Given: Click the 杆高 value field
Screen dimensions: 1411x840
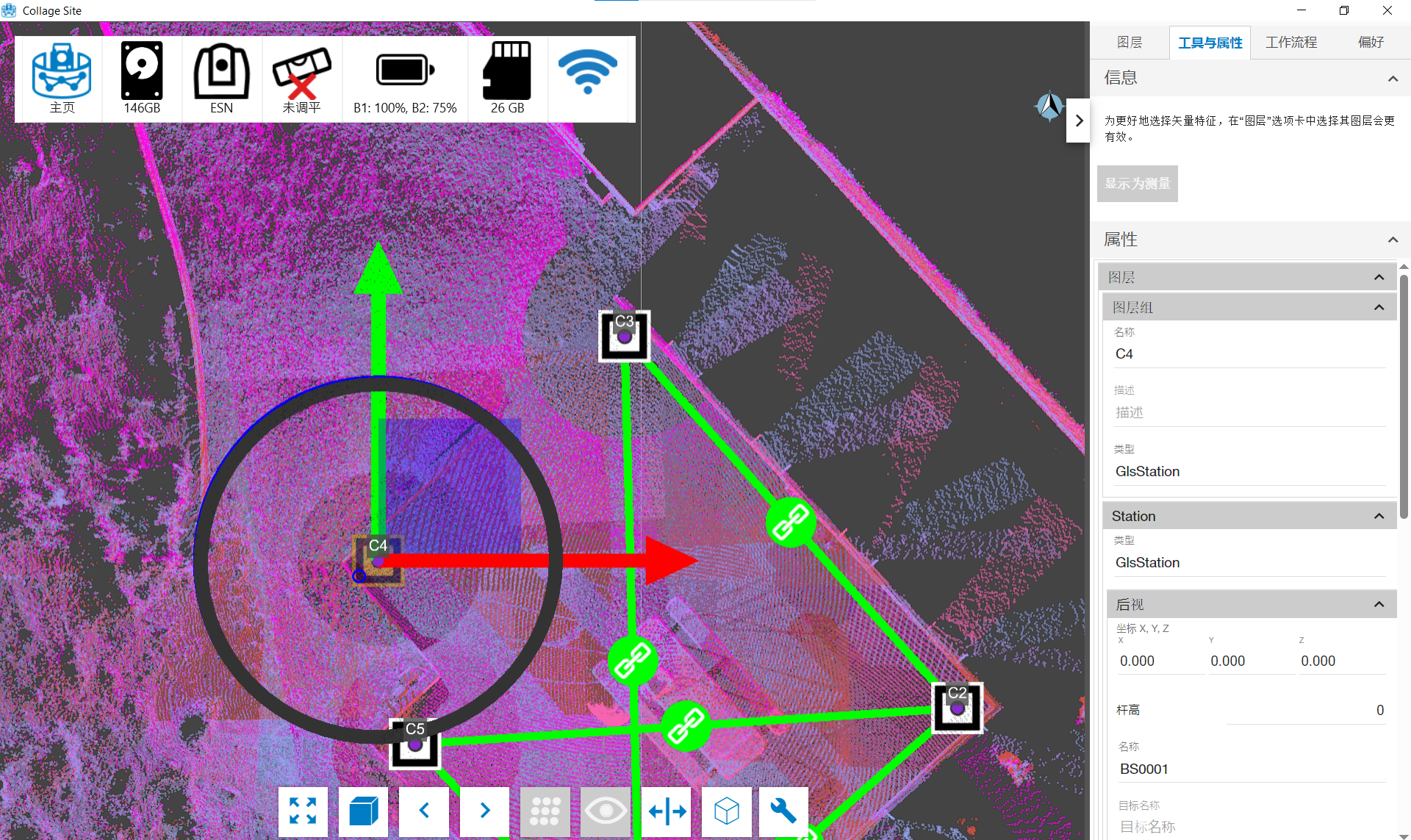Looking at the screenshot, I should pos(1305,710).
